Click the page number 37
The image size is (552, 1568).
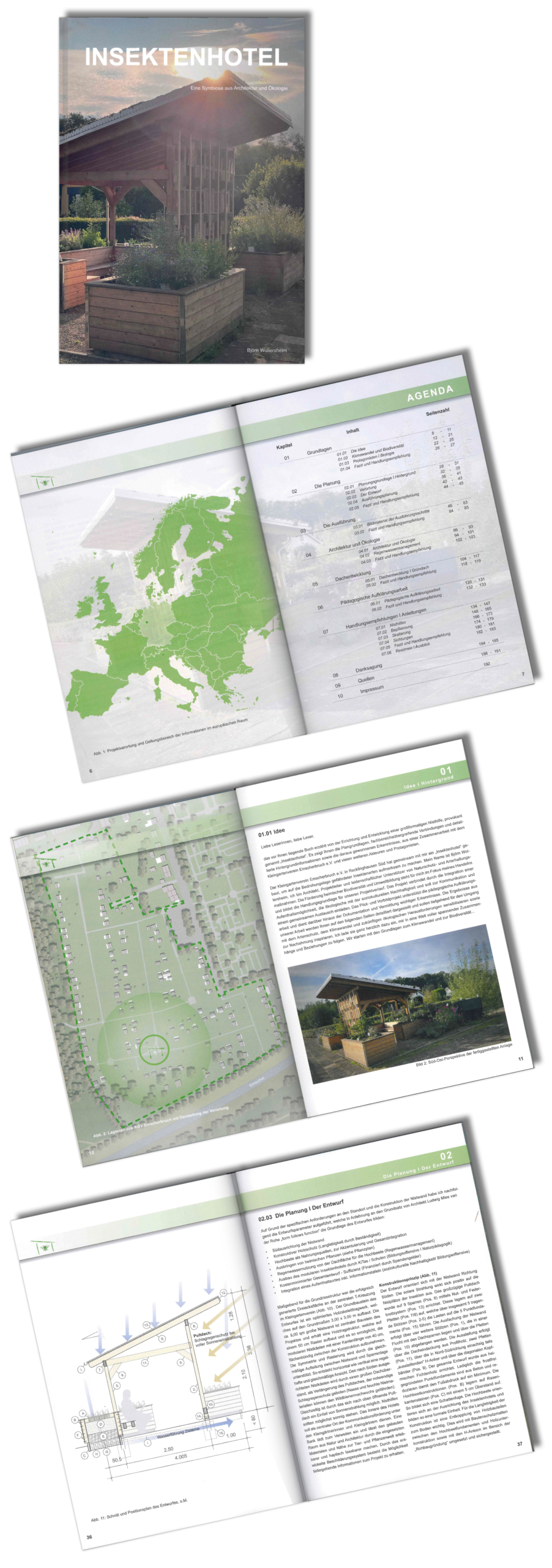click(520, 1444)
